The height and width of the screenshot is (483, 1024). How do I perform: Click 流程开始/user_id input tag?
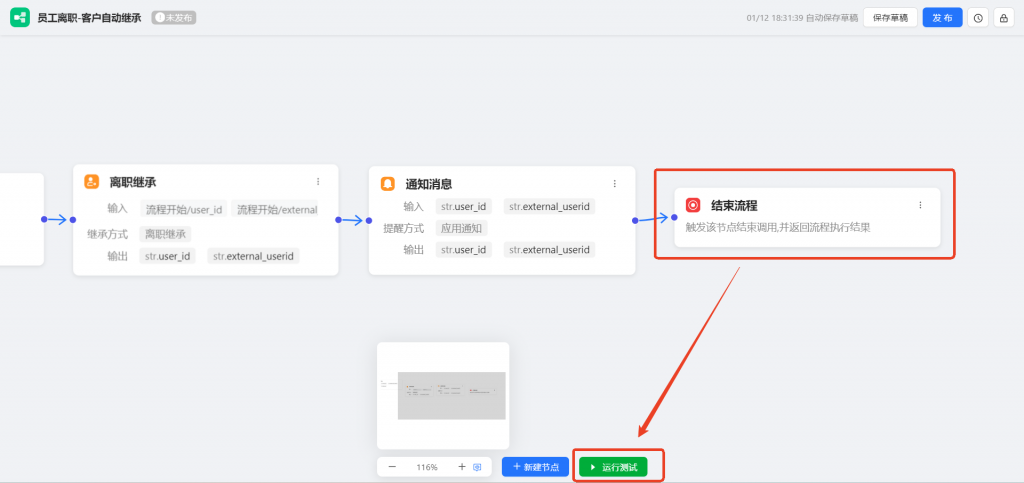(184, 210)
